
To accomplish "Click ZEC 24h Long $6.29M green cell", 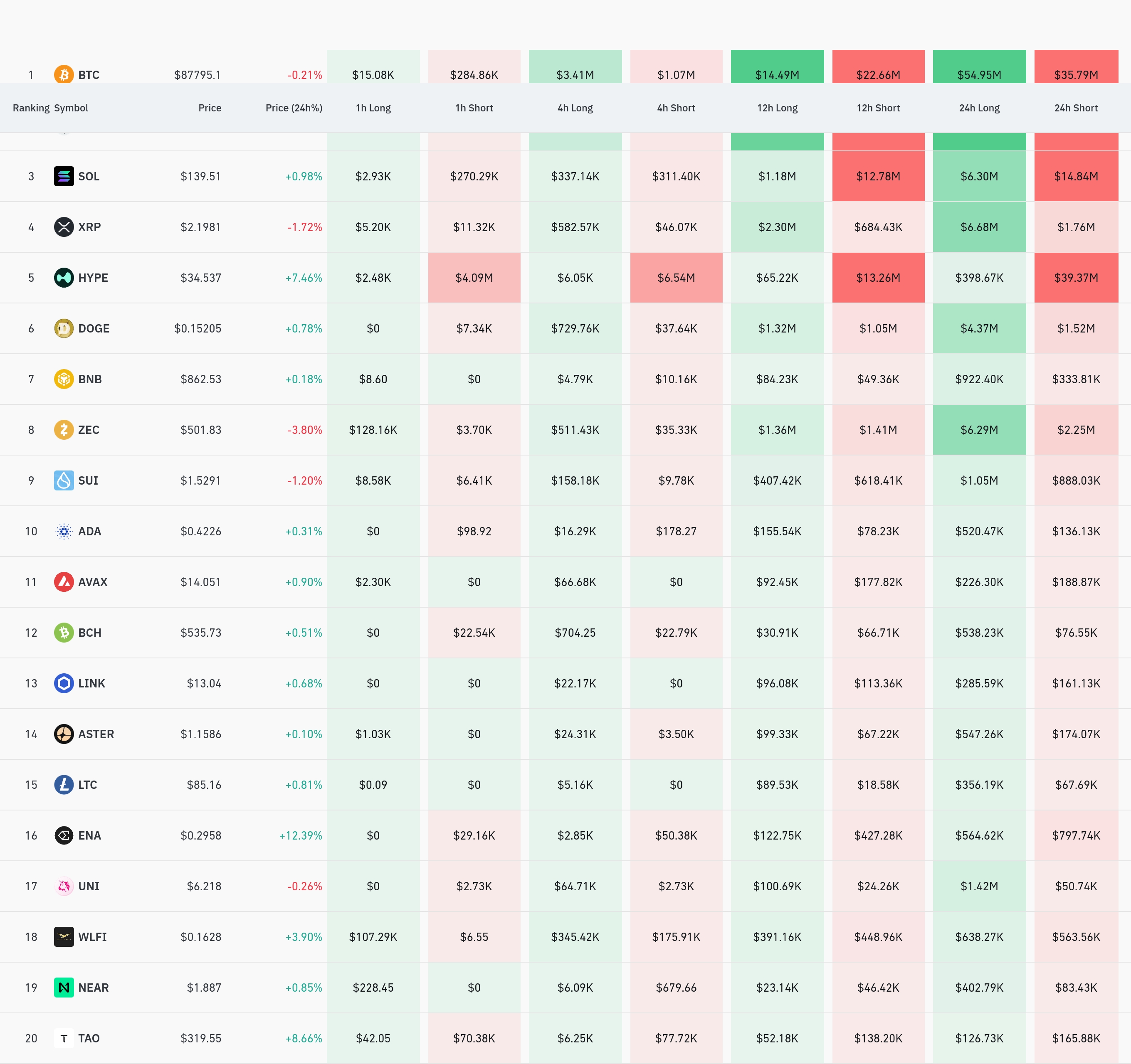I will (x=978, y=430).
